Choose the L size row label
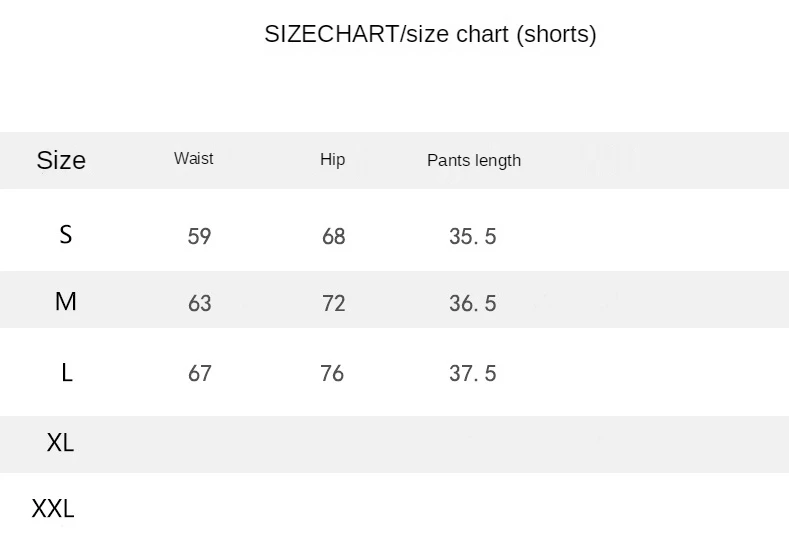The height and width of the screenshot is (554, 789). tap(66, 373)
